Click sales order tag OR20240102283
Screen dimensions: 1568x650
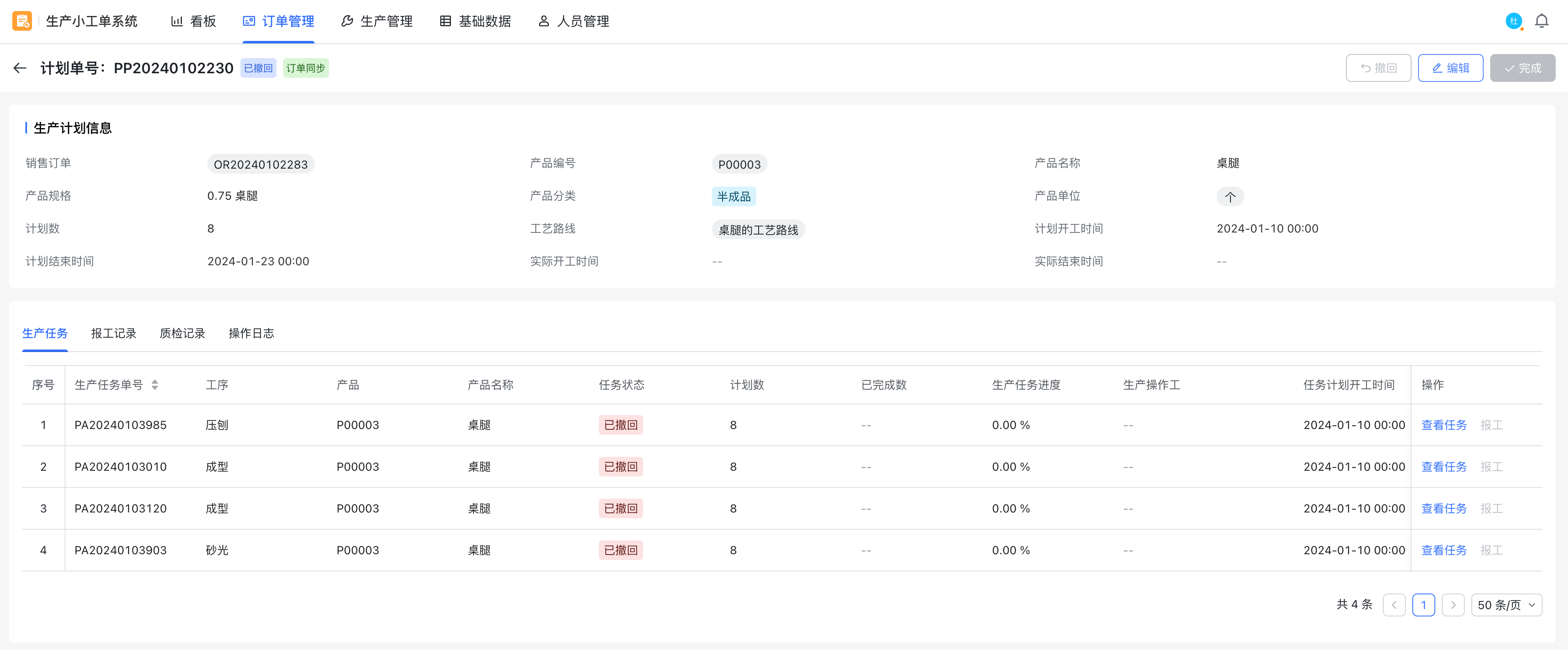[x=261, y=164]
